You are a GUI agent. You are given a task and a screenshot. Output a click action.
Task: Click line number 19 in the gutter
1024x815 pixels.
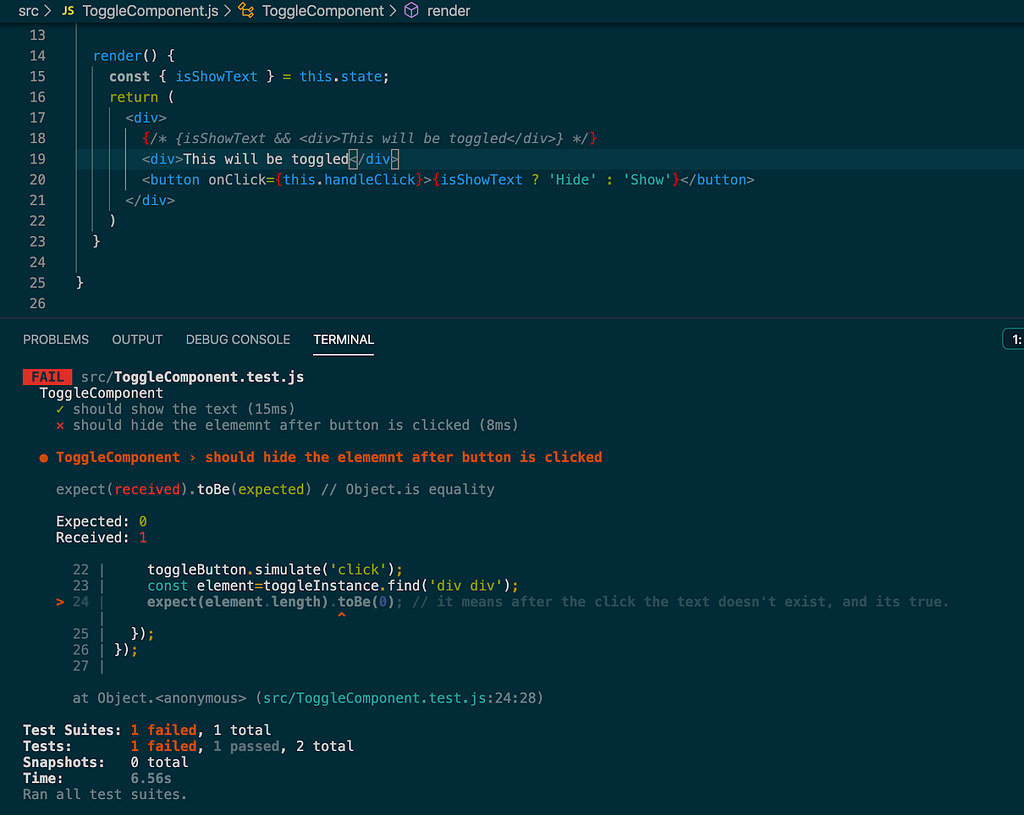point(37,158)
